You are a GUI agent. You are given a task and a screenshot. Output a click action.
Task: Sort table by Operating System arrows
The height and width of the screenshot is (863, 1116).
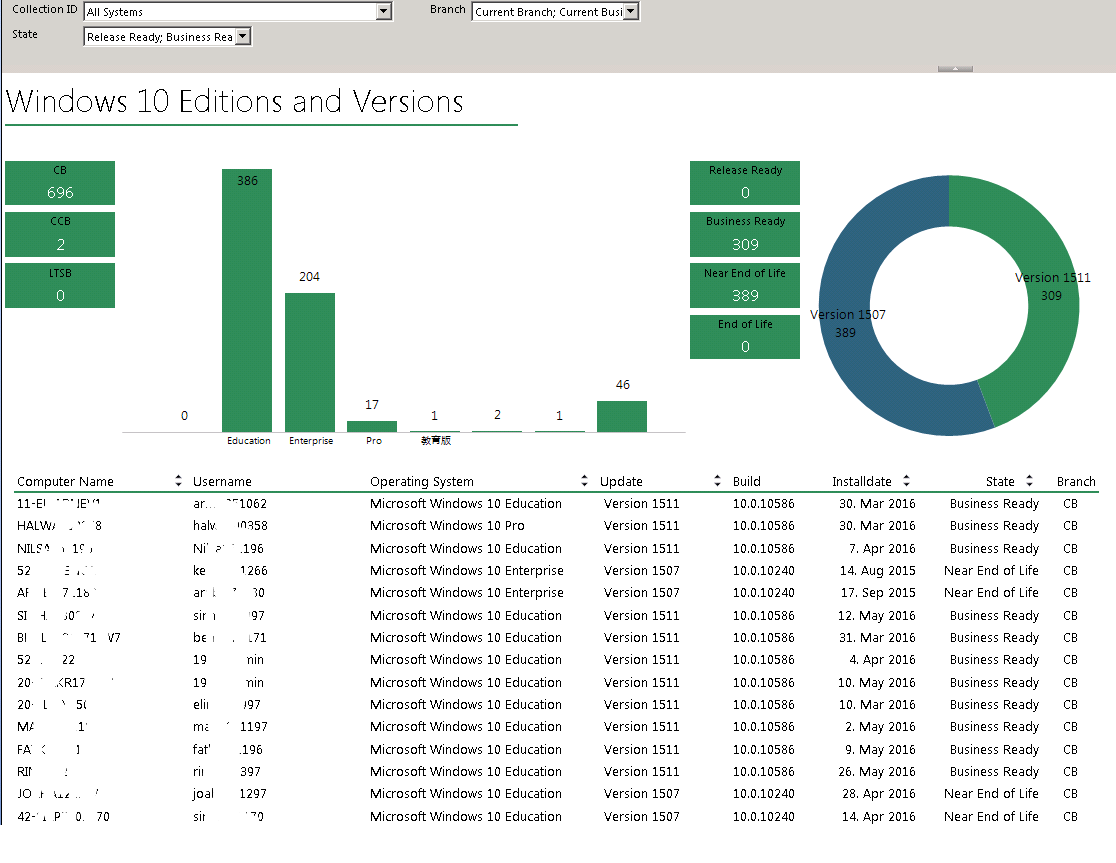(584, 481)
